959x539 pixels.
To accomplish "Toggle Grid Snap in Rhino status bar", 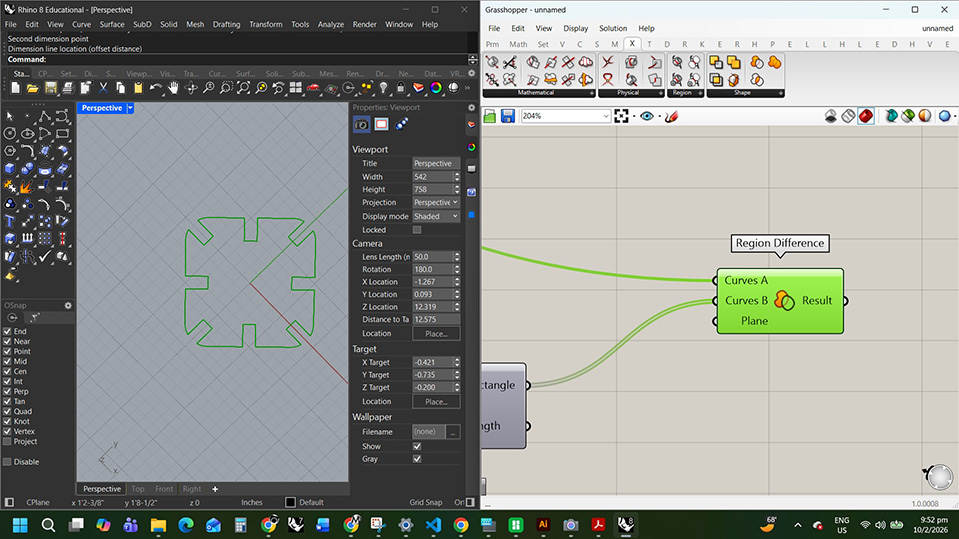I will 426,502.
